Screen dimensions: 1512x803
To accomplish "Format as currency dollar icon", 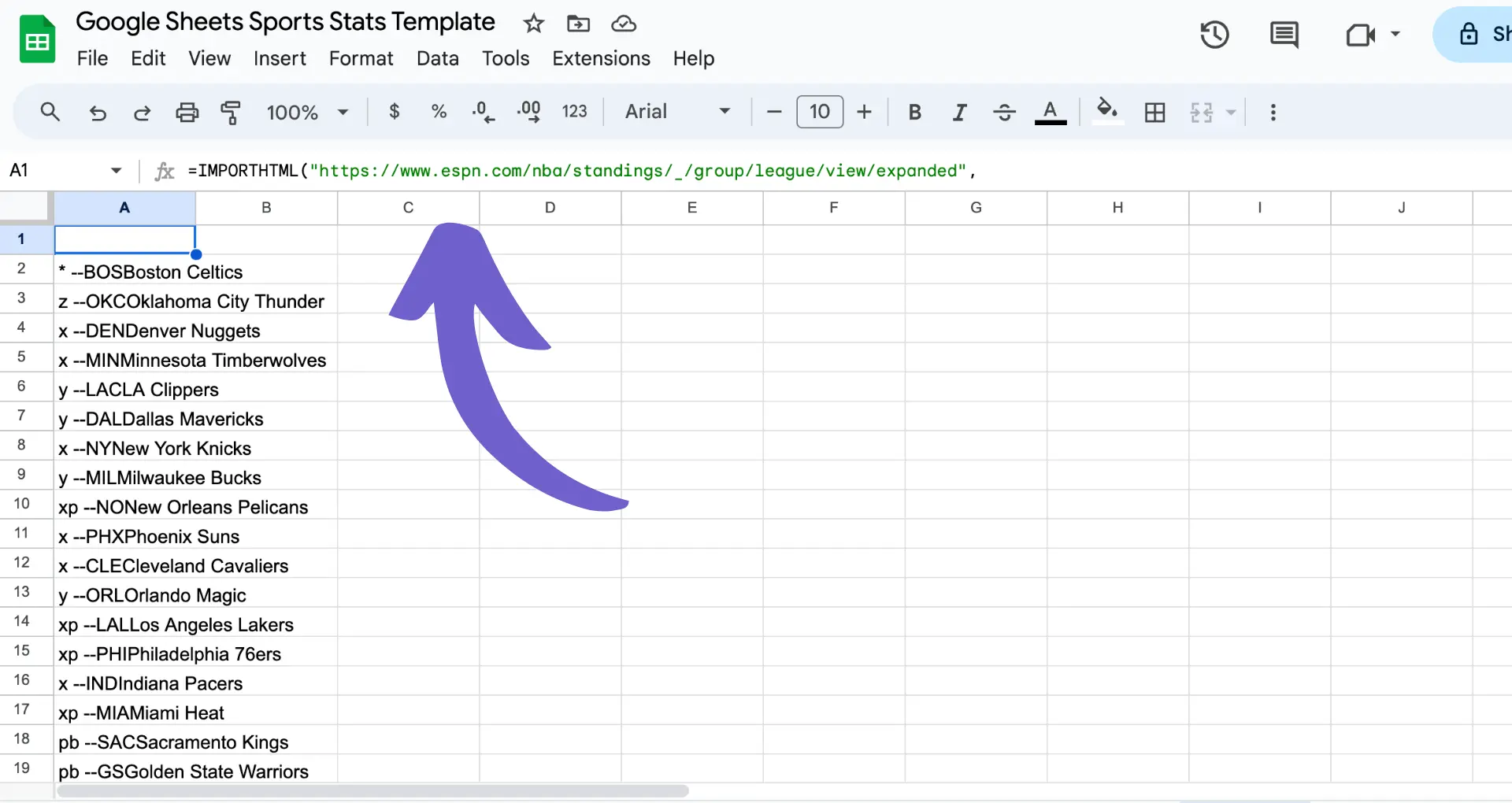I will pos(395,112).
